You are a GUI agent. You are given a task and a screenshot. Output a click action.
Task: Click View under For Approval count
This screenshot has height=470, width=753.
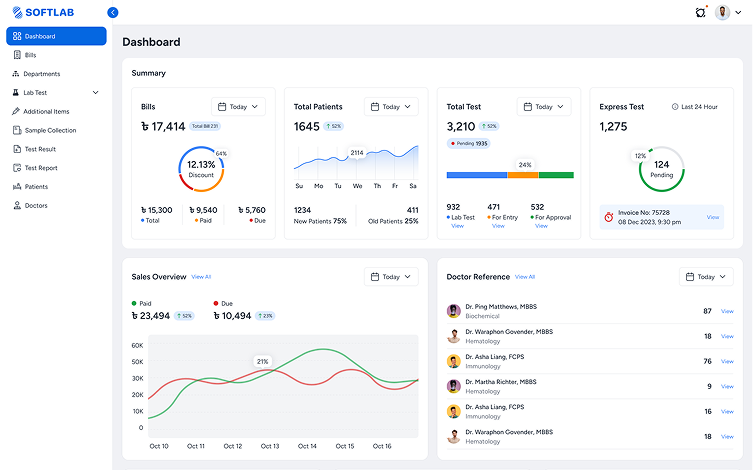(x=541, y=226)
